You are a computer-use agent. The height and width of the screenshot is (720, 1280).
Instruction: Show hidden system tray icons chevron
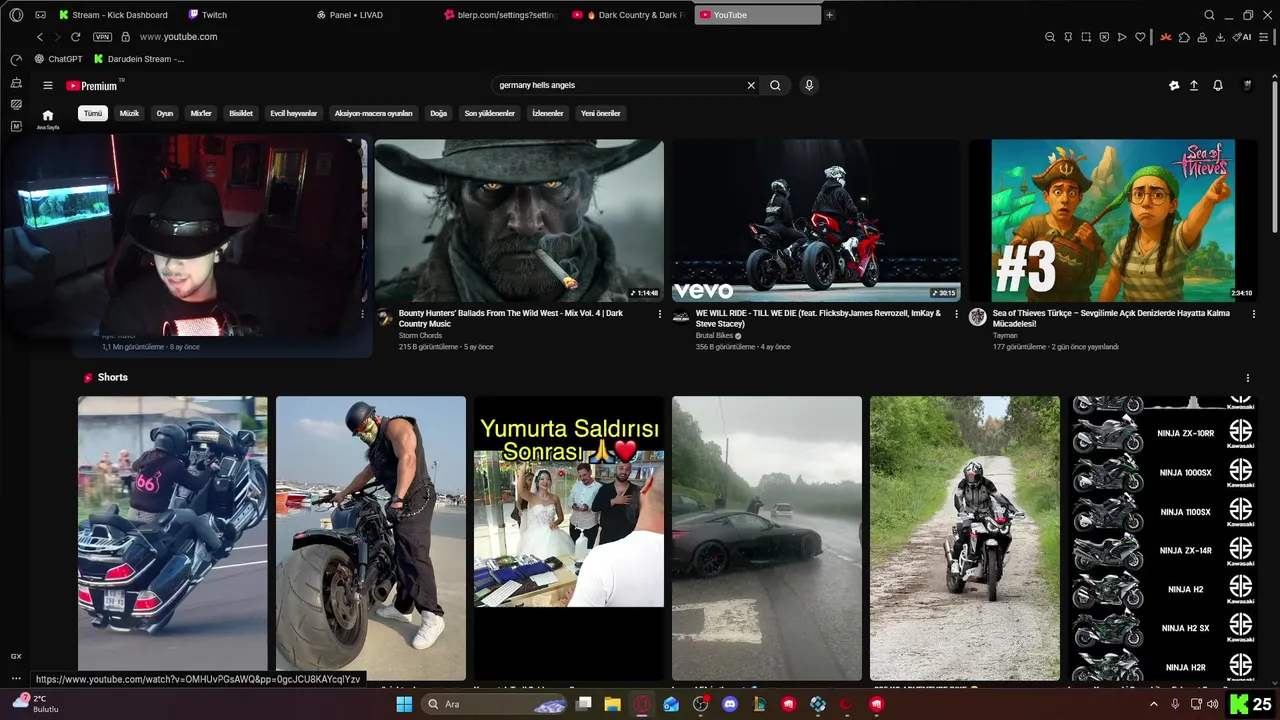click(1154, 704)
